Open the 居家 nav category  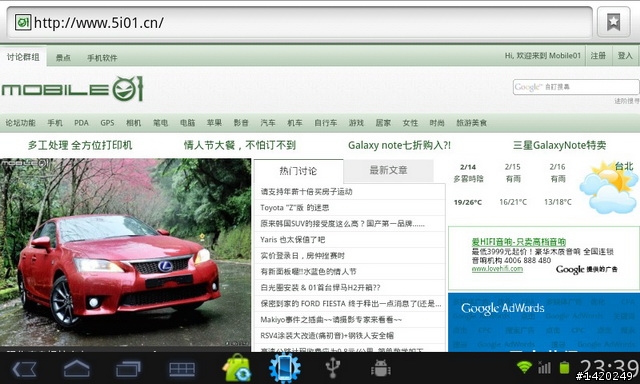tap(383, 122)
